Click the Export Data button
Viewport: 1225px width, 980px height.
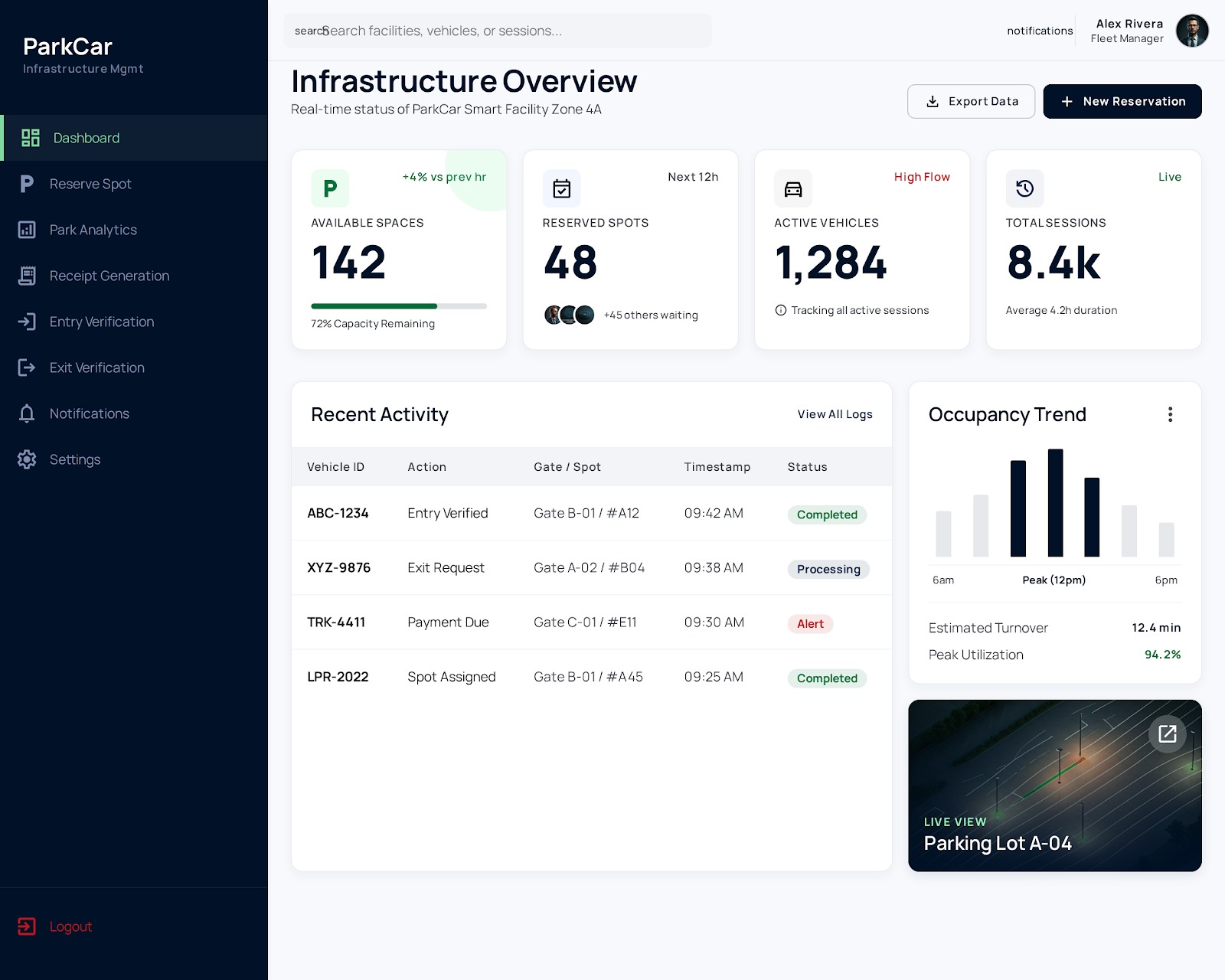click(971, 101)
